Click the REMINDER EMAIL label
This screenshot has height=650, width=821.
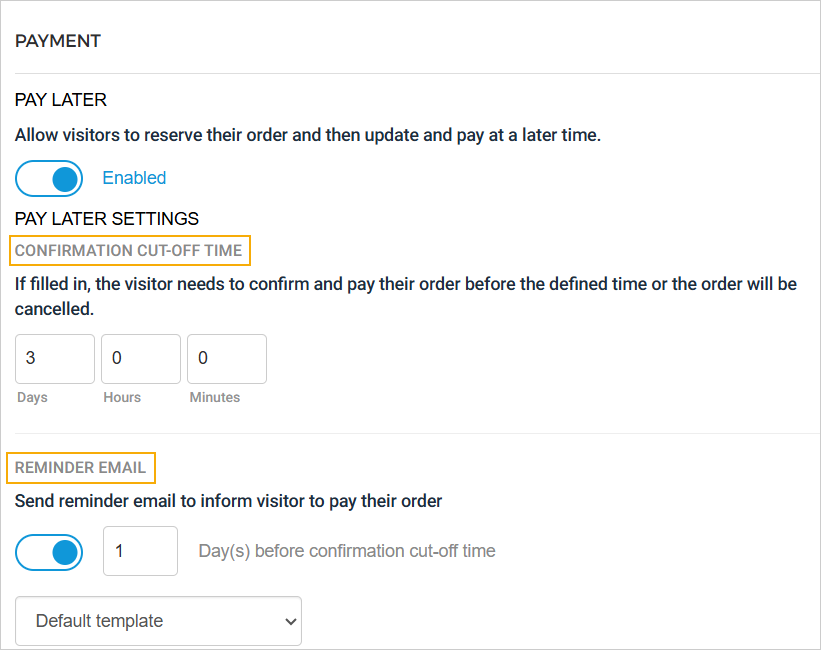[80, 467]
